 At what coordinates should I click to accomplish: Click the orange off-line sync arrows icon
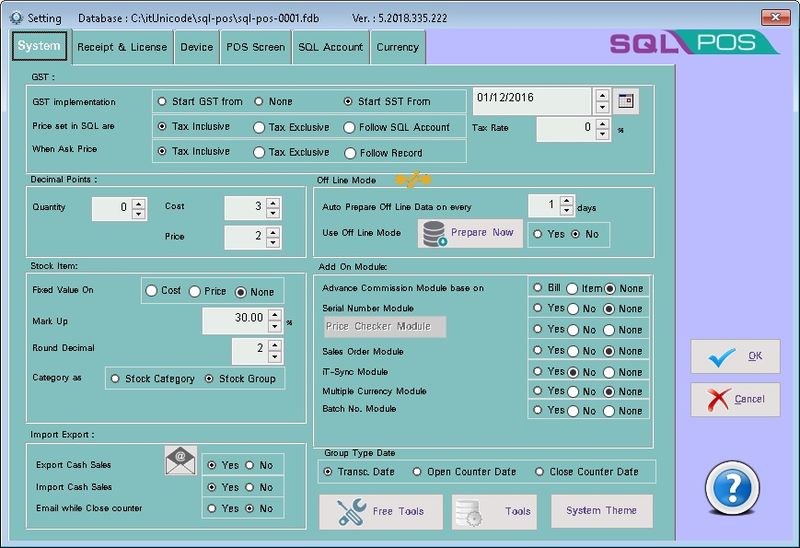(413, 180)
